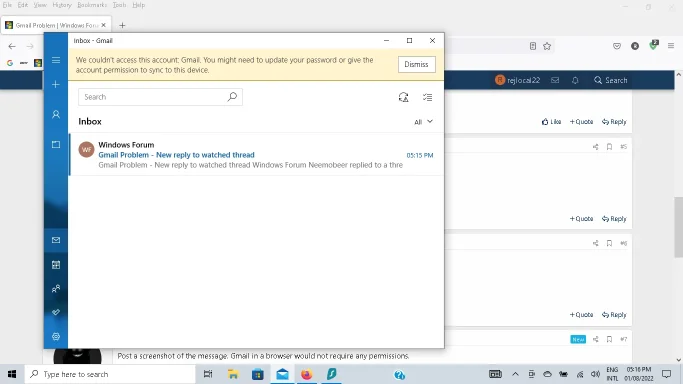
Task: Open Firefox Help menu
Action: point(139,5)
